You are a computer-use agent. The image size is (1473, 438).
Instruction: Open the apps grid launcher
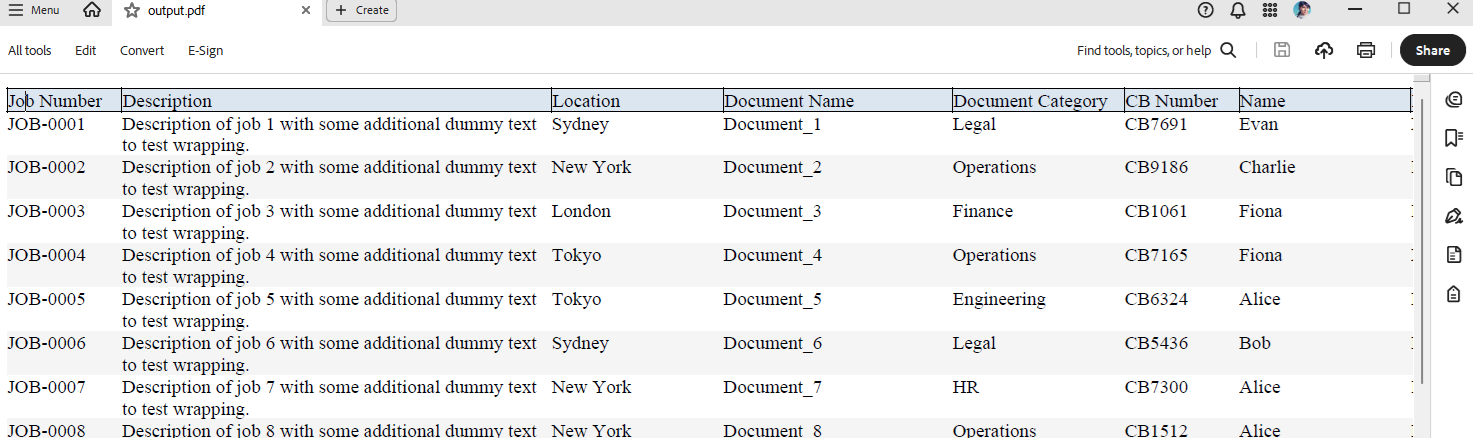1270,10
